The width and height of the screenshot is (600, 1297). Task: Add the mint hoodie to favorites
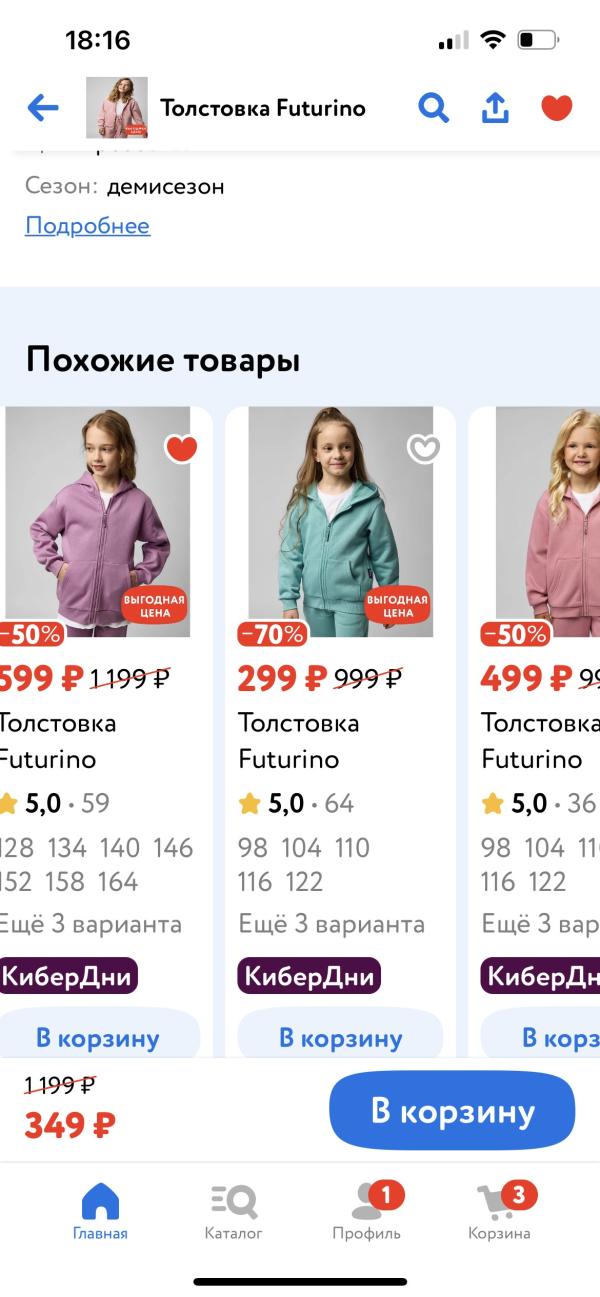(x=424, y=450)
